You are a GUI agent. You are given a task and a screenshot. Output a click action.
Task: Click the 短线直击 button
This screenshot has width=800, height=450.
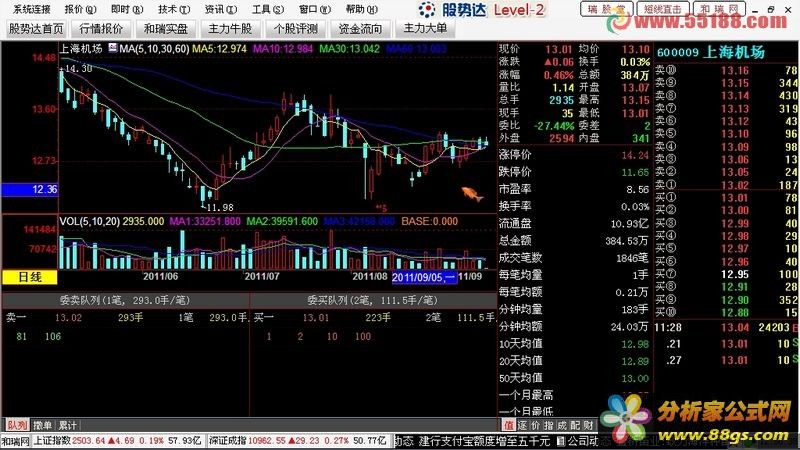click(663, 9)
